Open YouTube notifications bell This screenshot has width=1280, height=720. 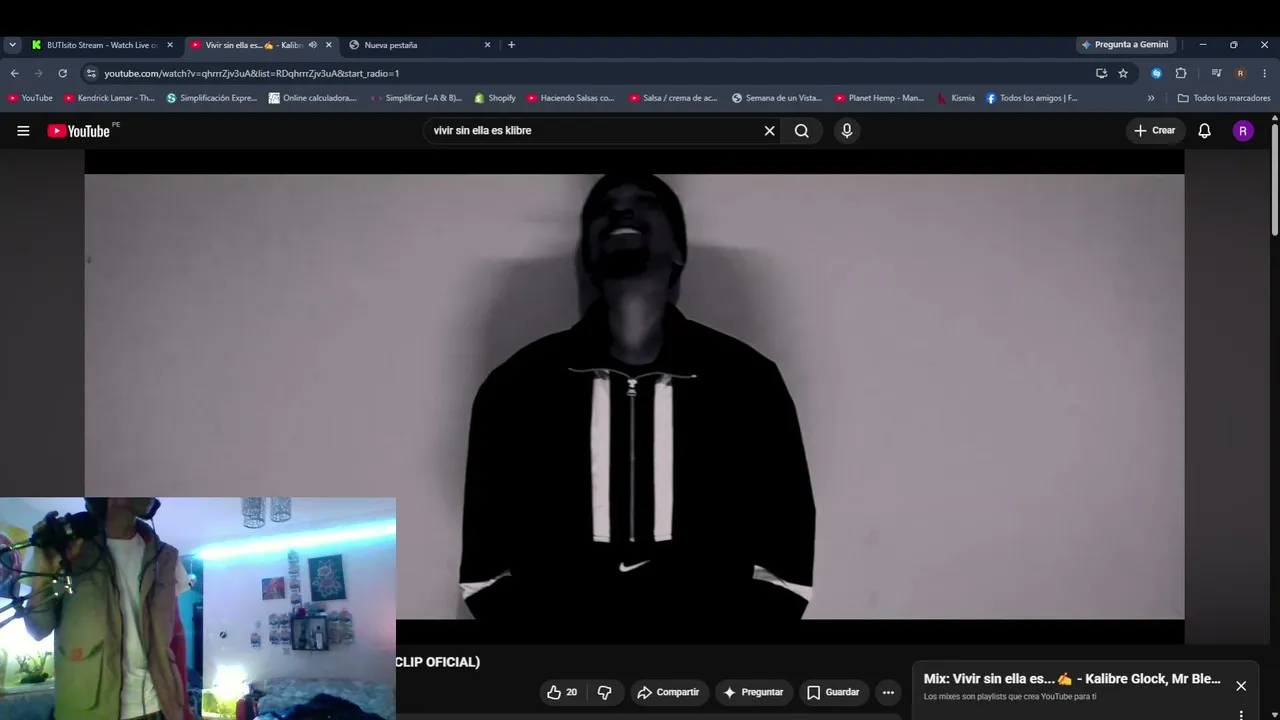coord(1204,131)
